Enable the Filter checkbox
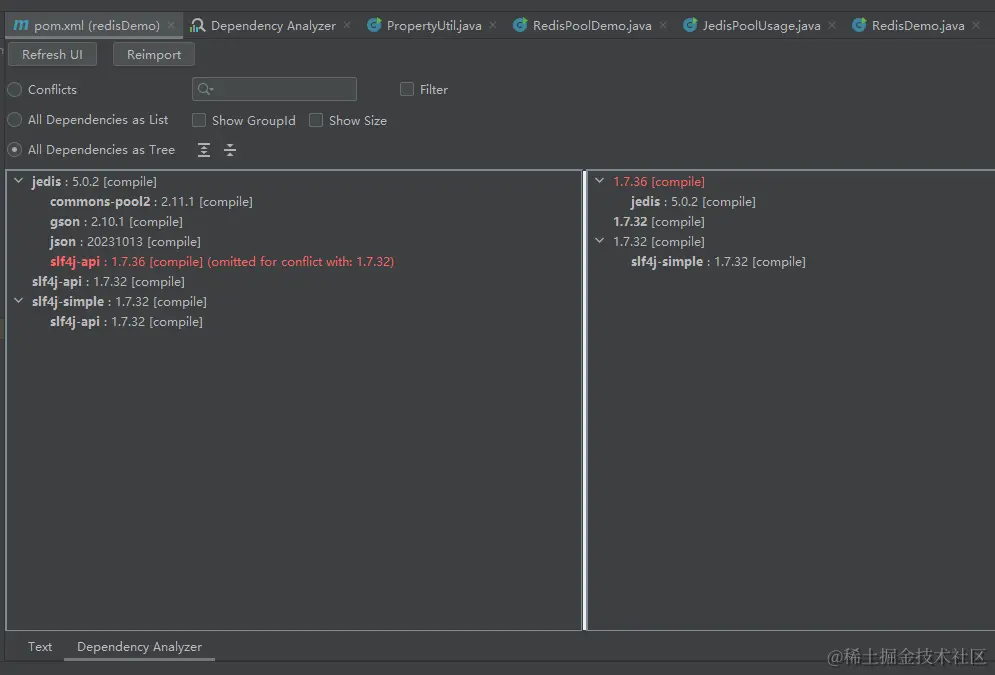995x675 pixels. [407, 89]
